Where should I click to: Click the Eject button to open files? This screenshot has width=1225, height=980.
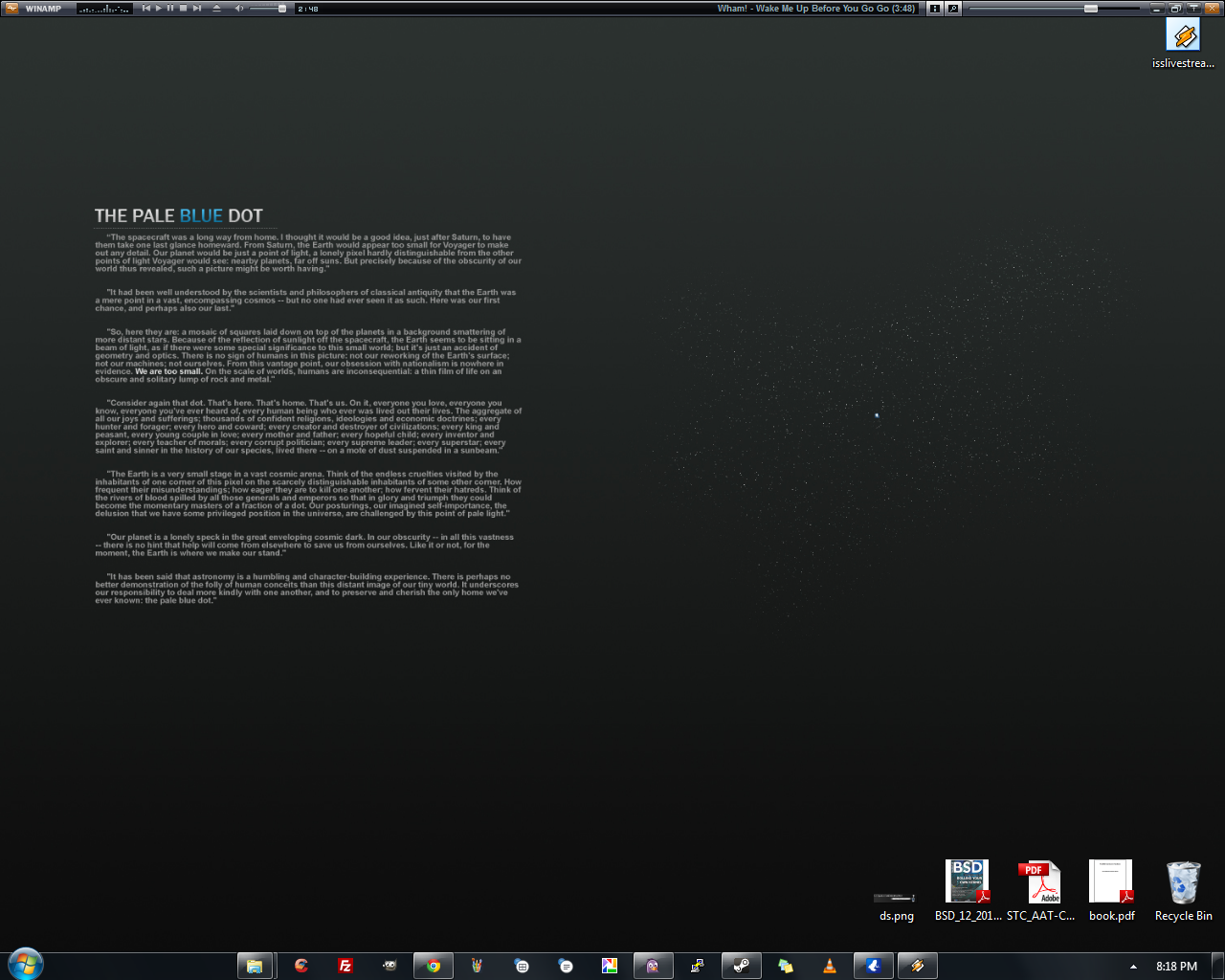coord(216,9)
